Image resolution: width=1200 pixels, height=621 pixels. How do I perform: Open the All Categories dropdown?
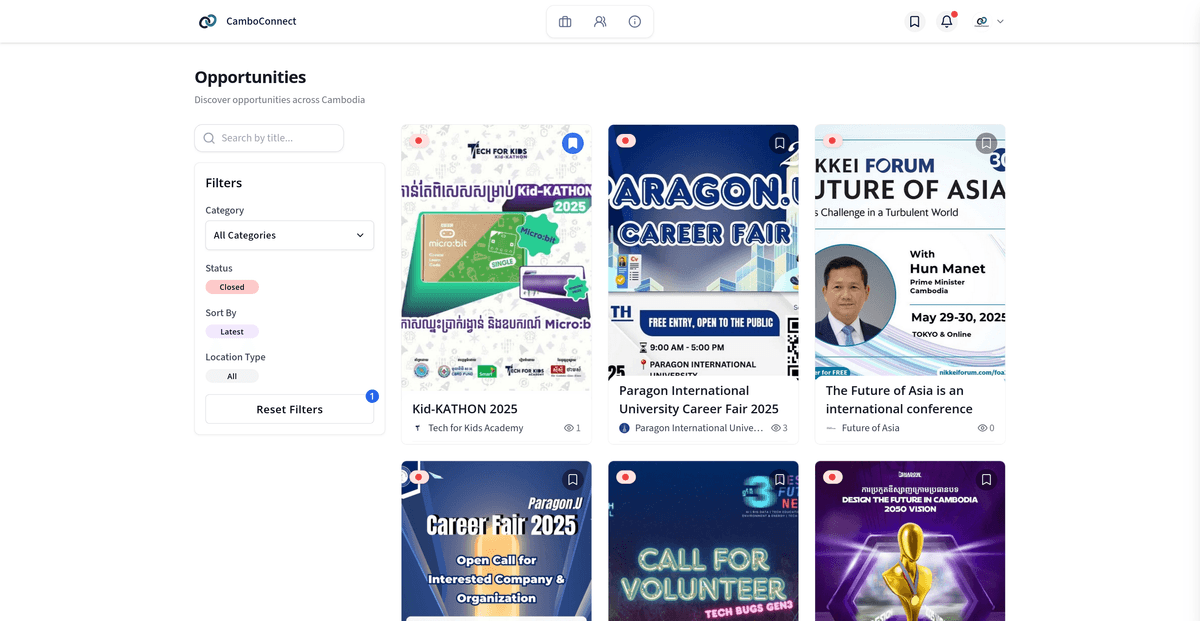290,235
